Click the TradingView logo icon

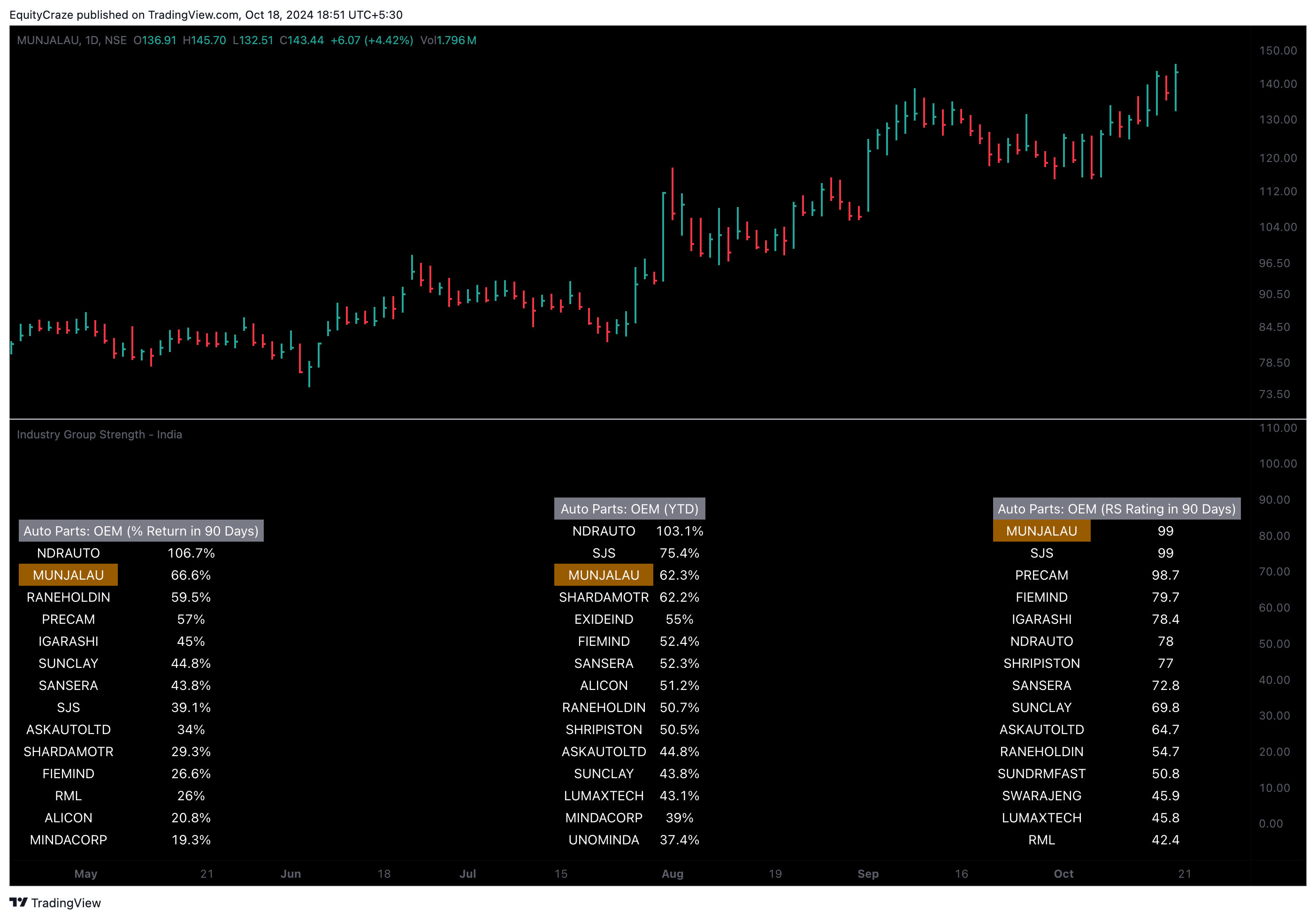coord(18,902)
